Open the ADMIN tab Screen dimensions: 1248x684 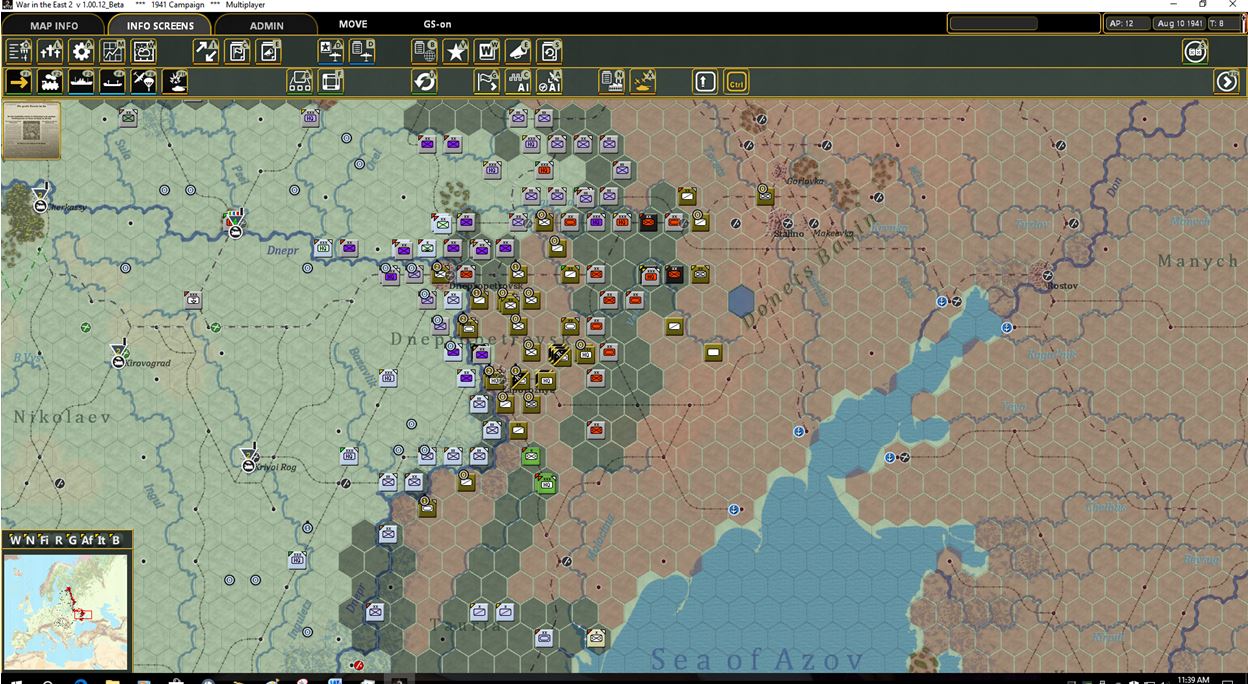tap(266, 25)
